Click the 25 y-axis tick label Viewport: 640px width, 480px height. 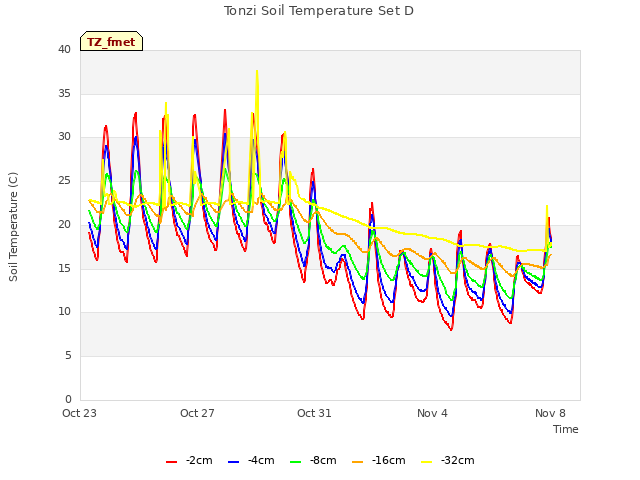point(64,180)
